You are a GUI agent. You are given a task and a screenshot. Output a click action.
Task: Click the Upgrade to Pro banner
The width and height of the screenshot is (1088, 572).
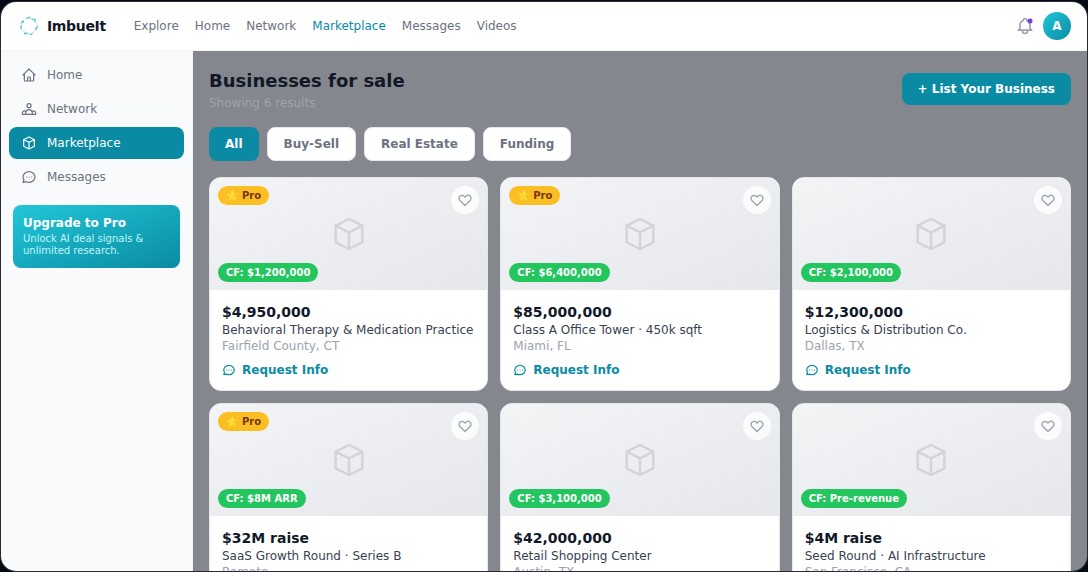(x=96, y=236)
